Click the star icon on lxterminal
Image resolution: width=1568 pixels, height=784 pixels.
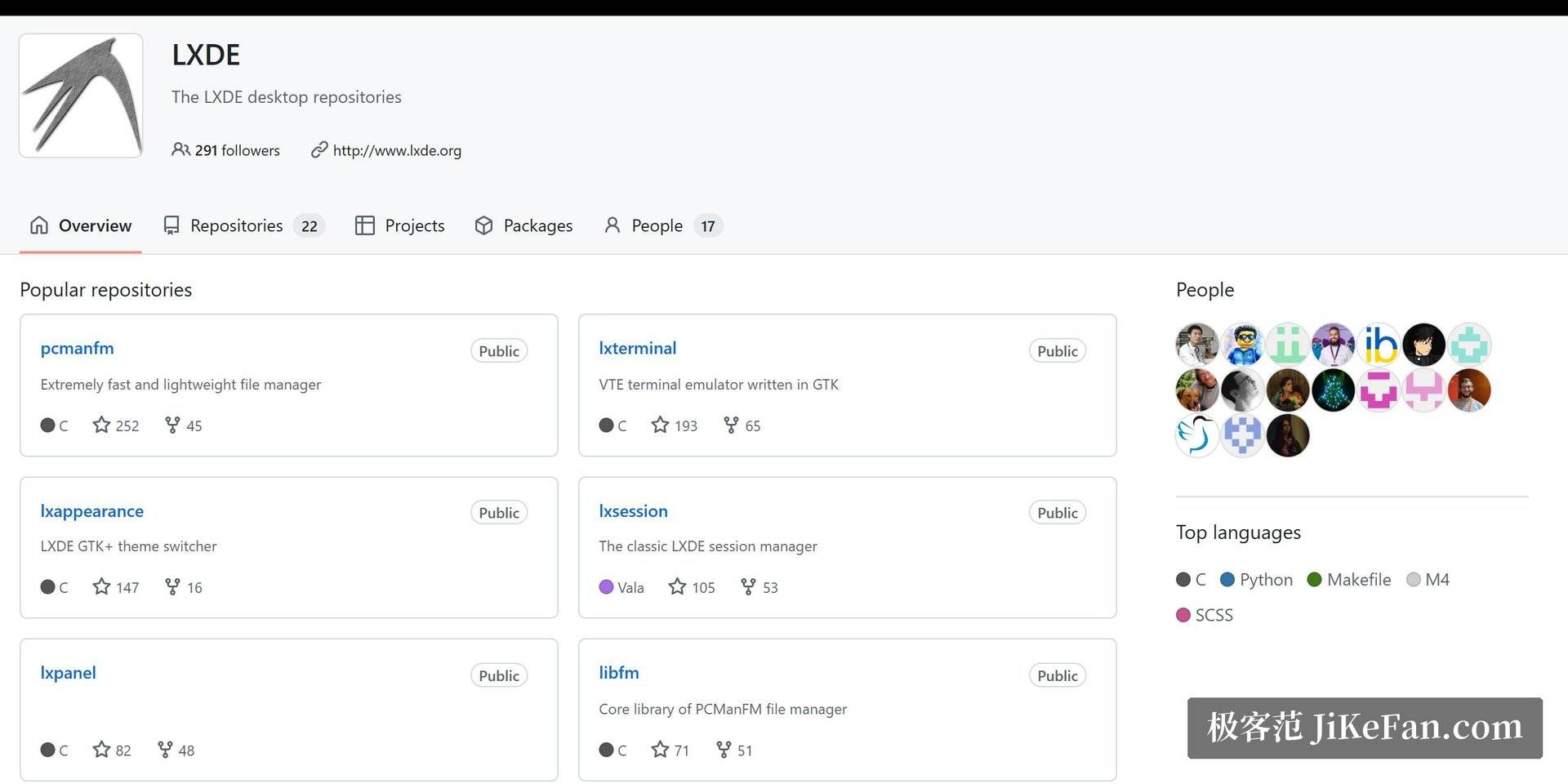(660, 425)
